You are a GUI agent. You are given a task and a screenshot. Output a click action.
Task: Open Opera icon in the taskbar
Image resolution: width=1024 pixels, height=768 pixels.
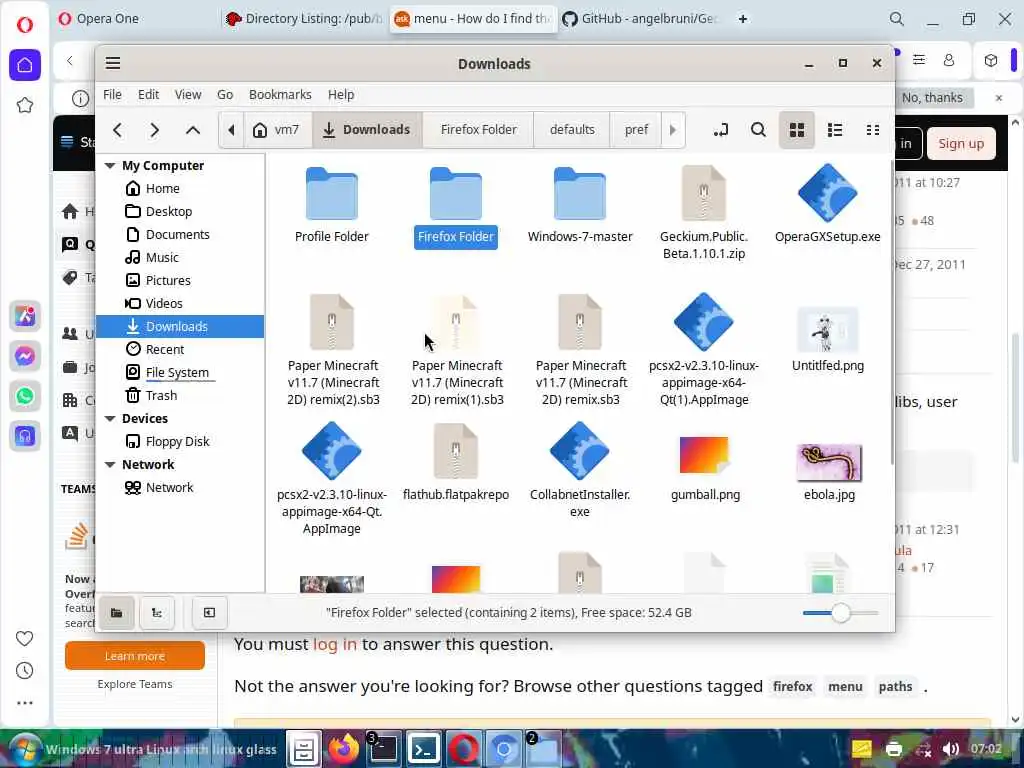click(463, 749)
